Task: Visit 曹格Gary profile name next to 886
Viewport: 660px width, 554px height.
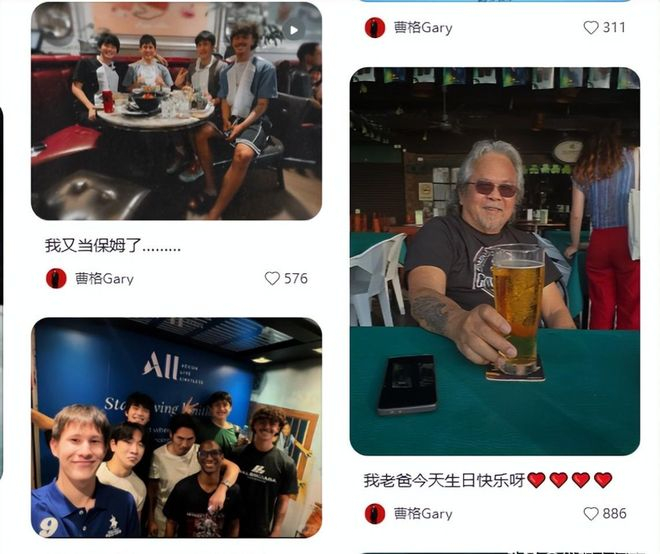Action: pos(423,514)
